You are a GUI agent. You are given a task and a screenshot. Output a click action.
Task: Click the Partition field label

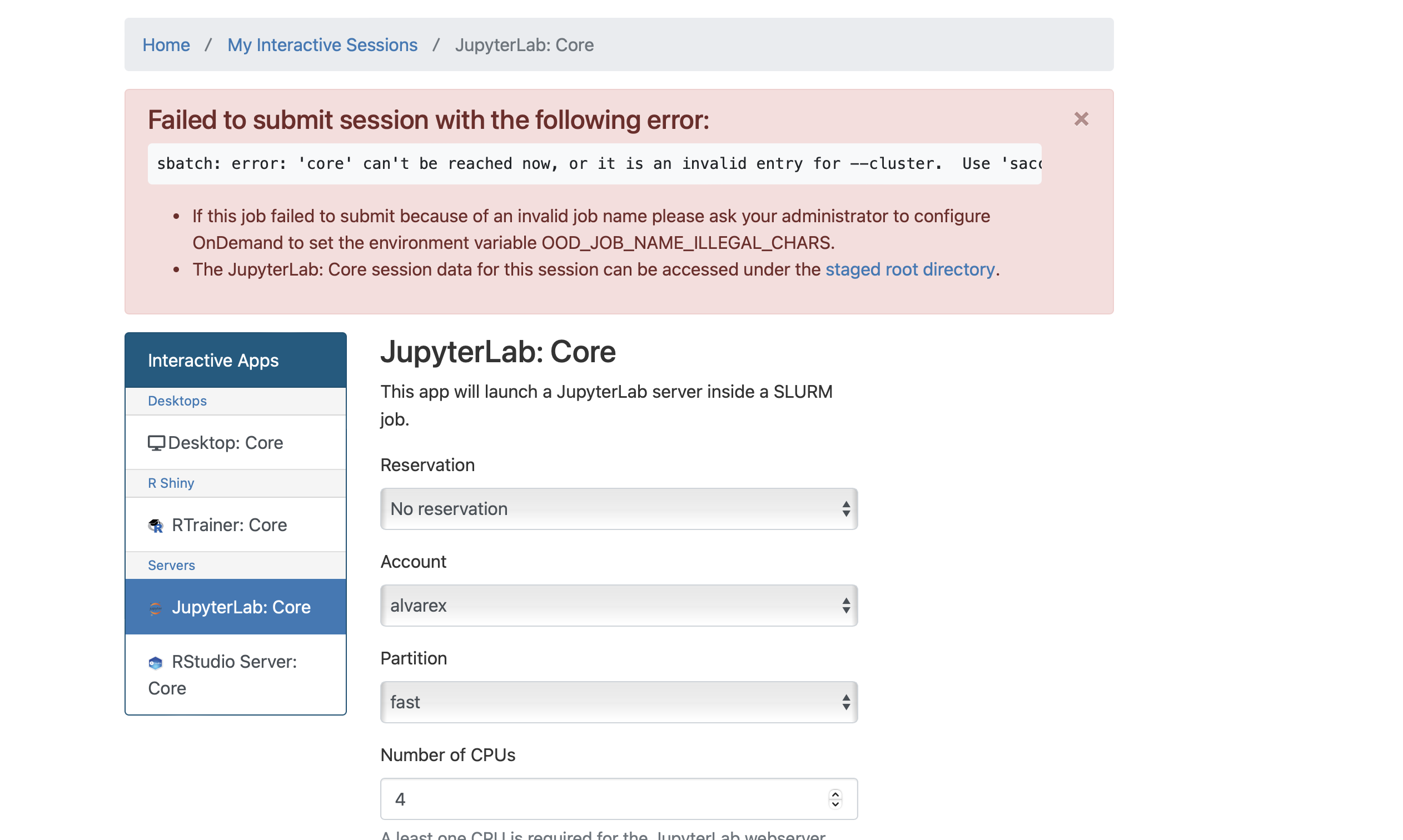[414, 658]
